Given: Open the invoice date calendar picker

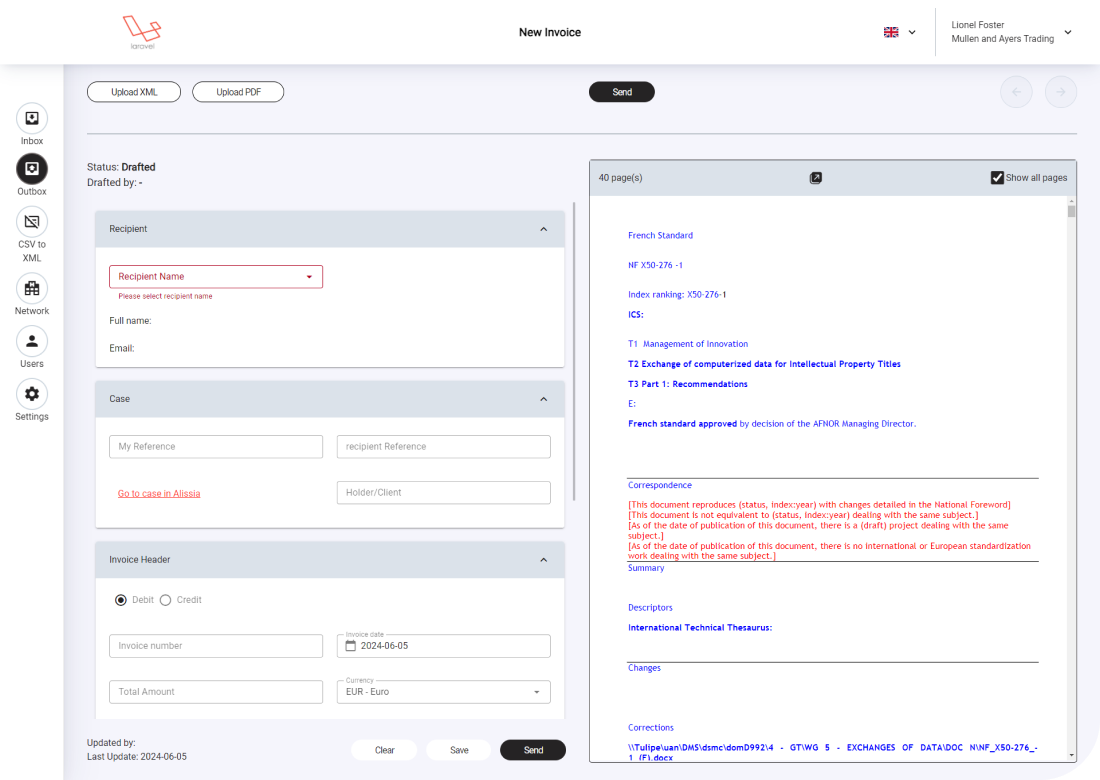Looking at the screenshot, I should point(351,646).
